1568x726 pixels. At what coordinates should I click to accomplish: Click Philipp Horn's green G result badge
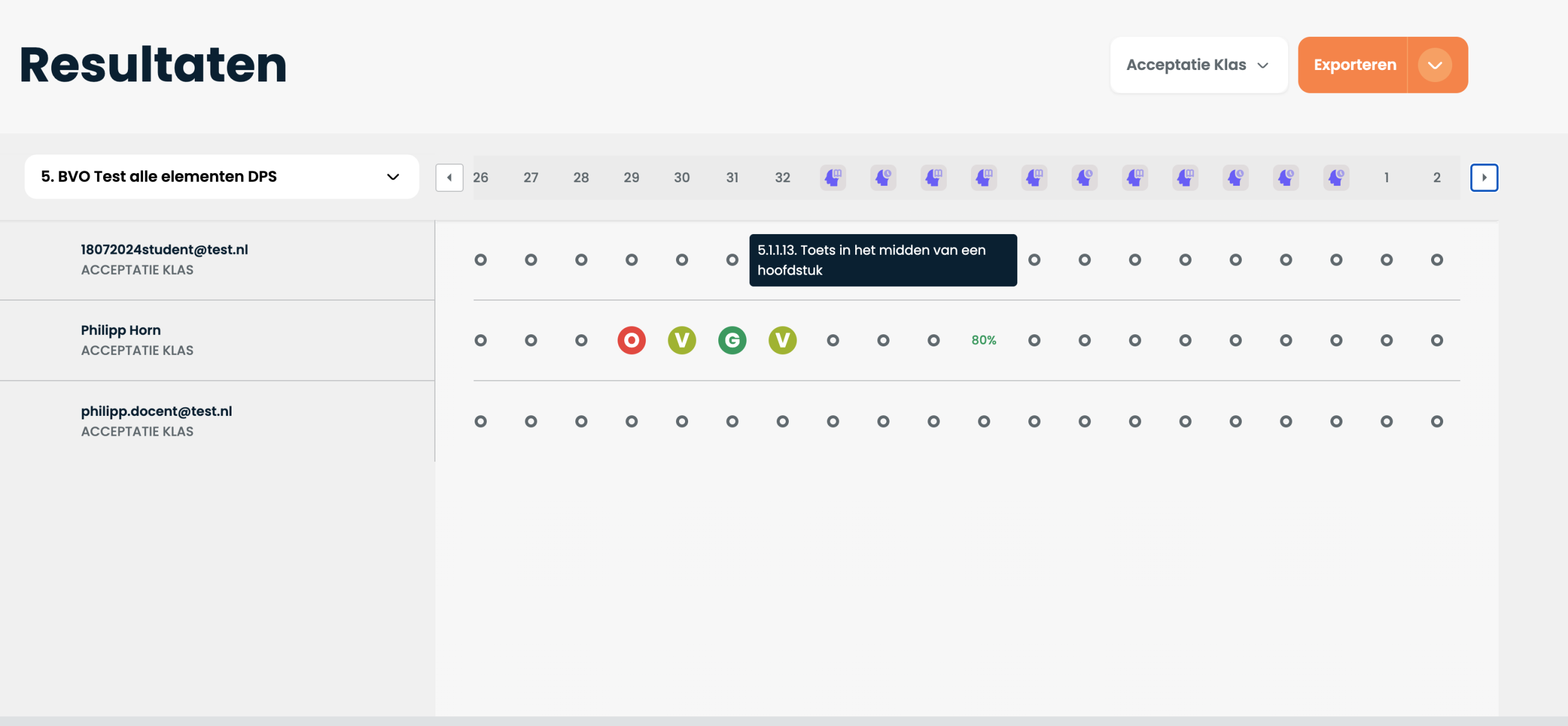732,340
